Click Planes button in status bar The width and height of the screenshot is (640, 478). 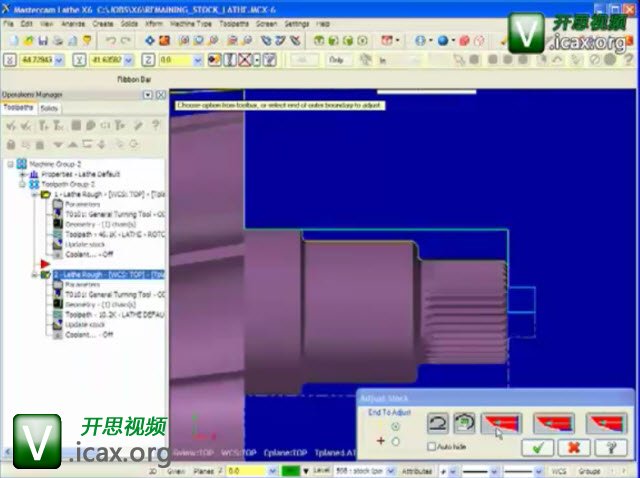click(x=204, y=471)
